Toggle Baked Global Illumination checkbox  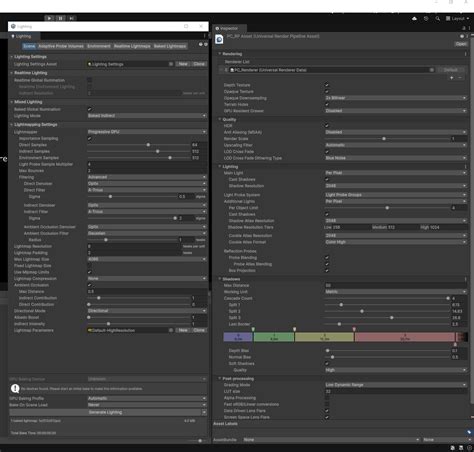tap(89, 109)
